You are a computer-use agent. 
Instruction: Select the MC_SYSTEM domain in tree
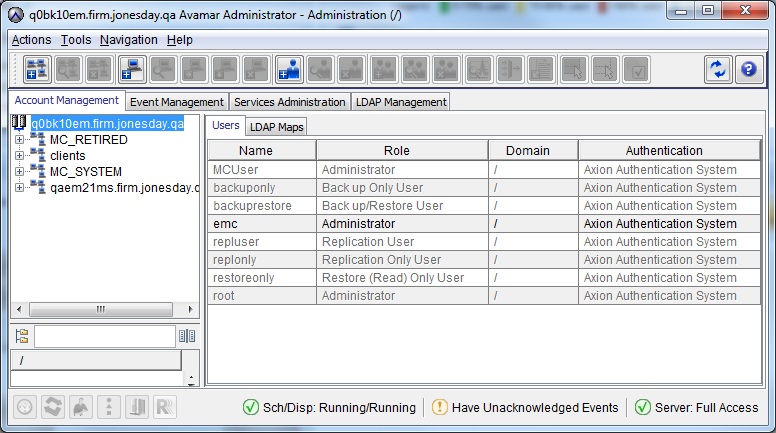86,171
